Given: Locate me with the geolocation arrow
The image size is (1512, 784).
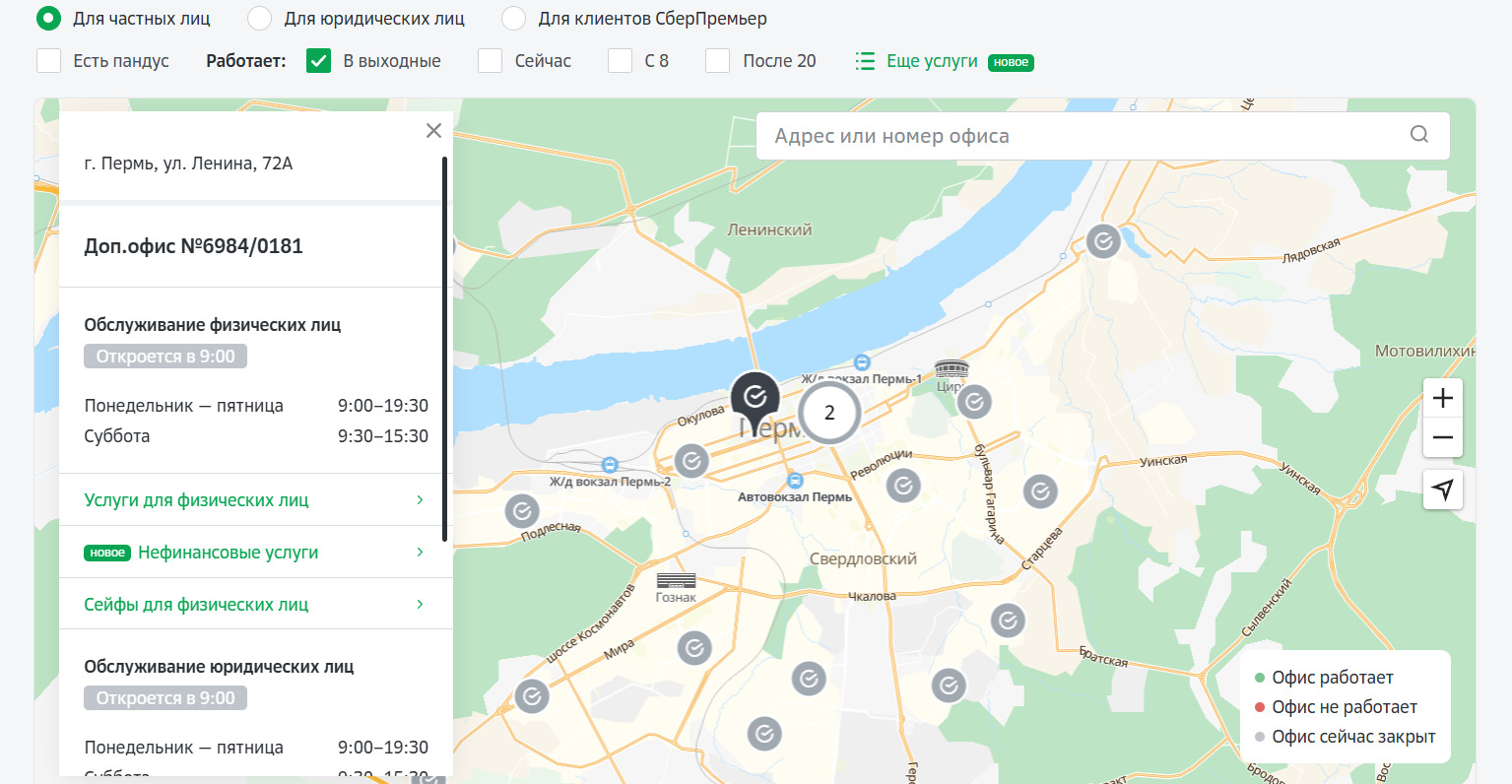Looking at the screenshot, I should 1443,490.
